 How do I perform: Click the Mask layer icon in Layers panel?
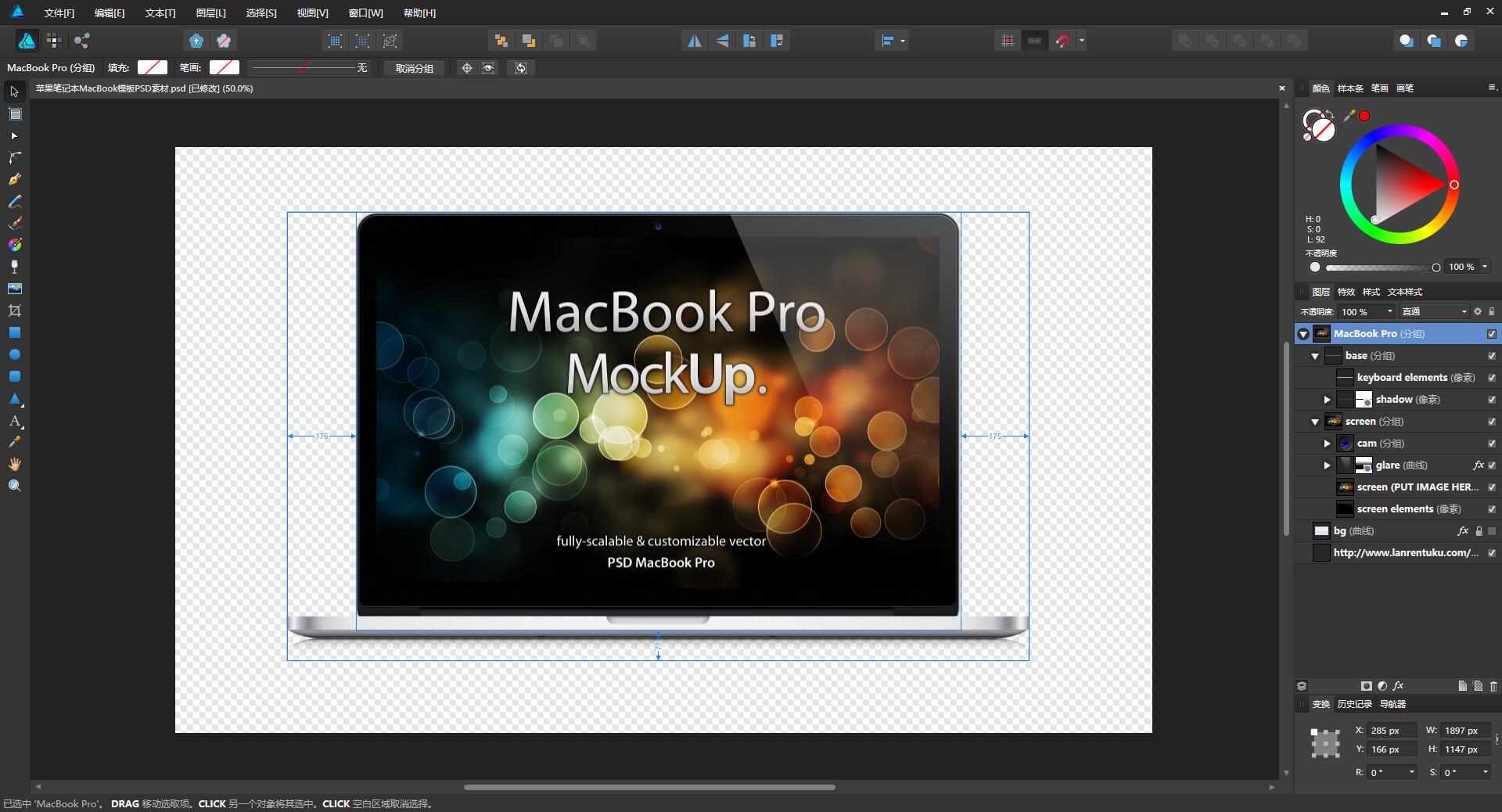[1367, 686]
